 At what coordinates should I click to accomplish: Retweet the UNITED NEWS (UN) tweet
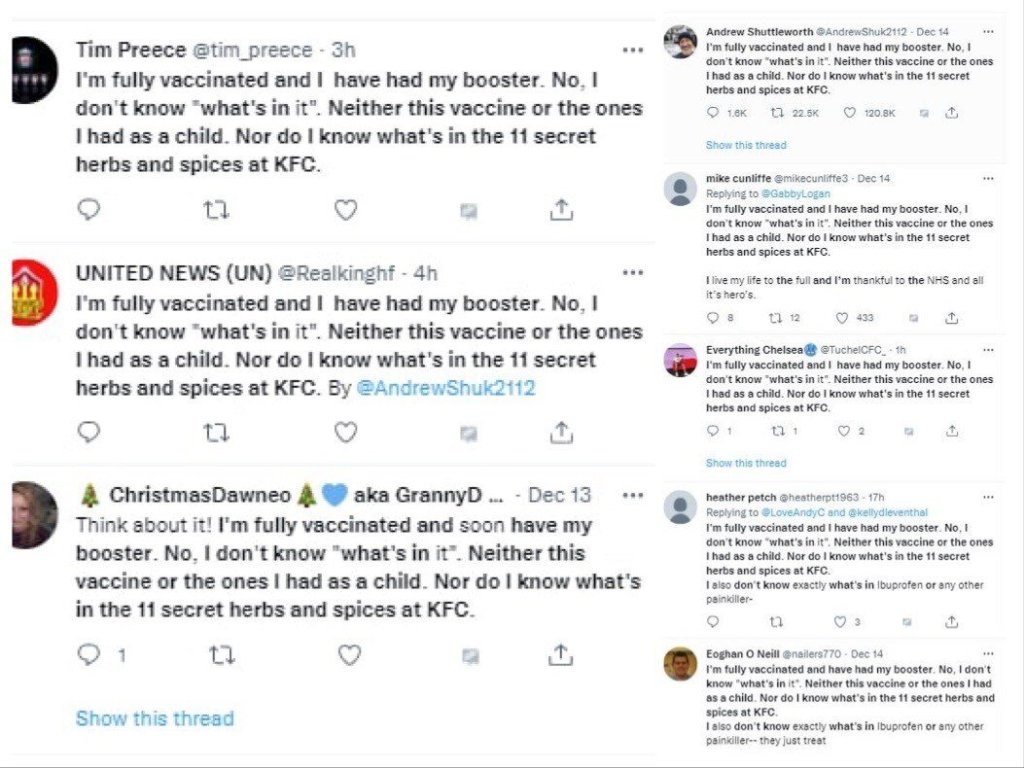(216, 432)
